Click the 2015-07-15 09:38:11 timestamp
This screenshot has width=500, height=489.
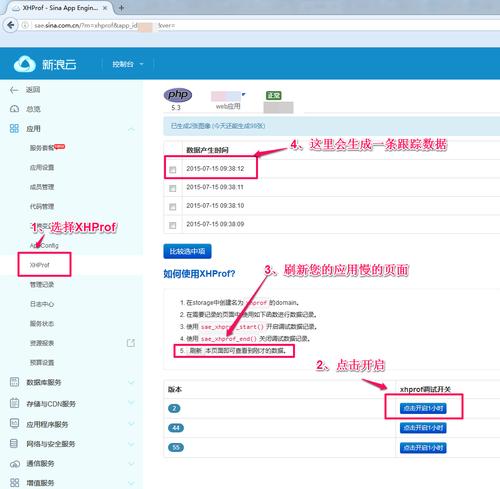215,187
